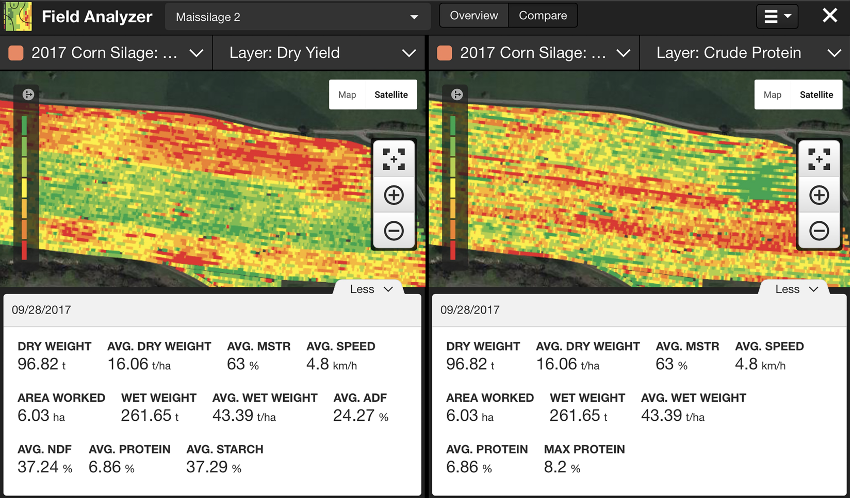Viewport: 850px width, 498px height.
Task: Select the Overview tab
Action: pyautogui.click(x=474, y=16)
